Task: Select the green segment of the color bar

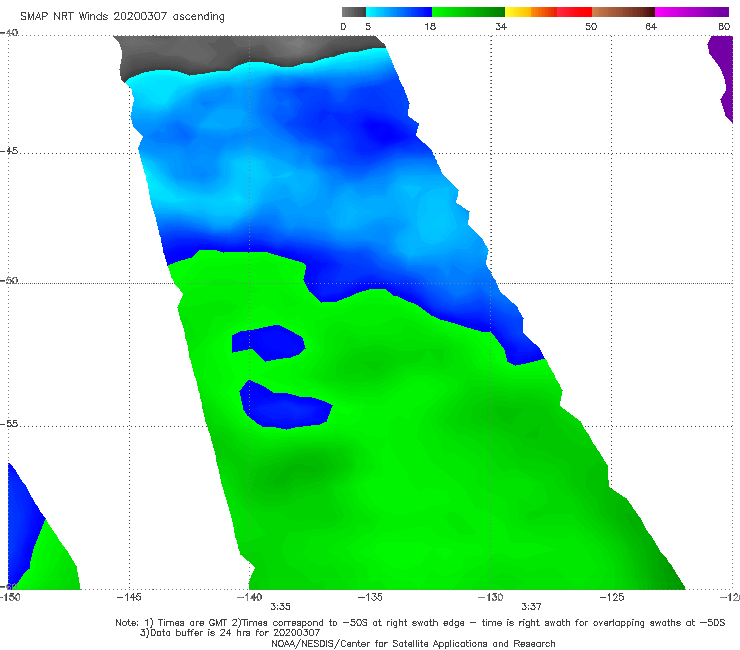Action: [468, 12]
